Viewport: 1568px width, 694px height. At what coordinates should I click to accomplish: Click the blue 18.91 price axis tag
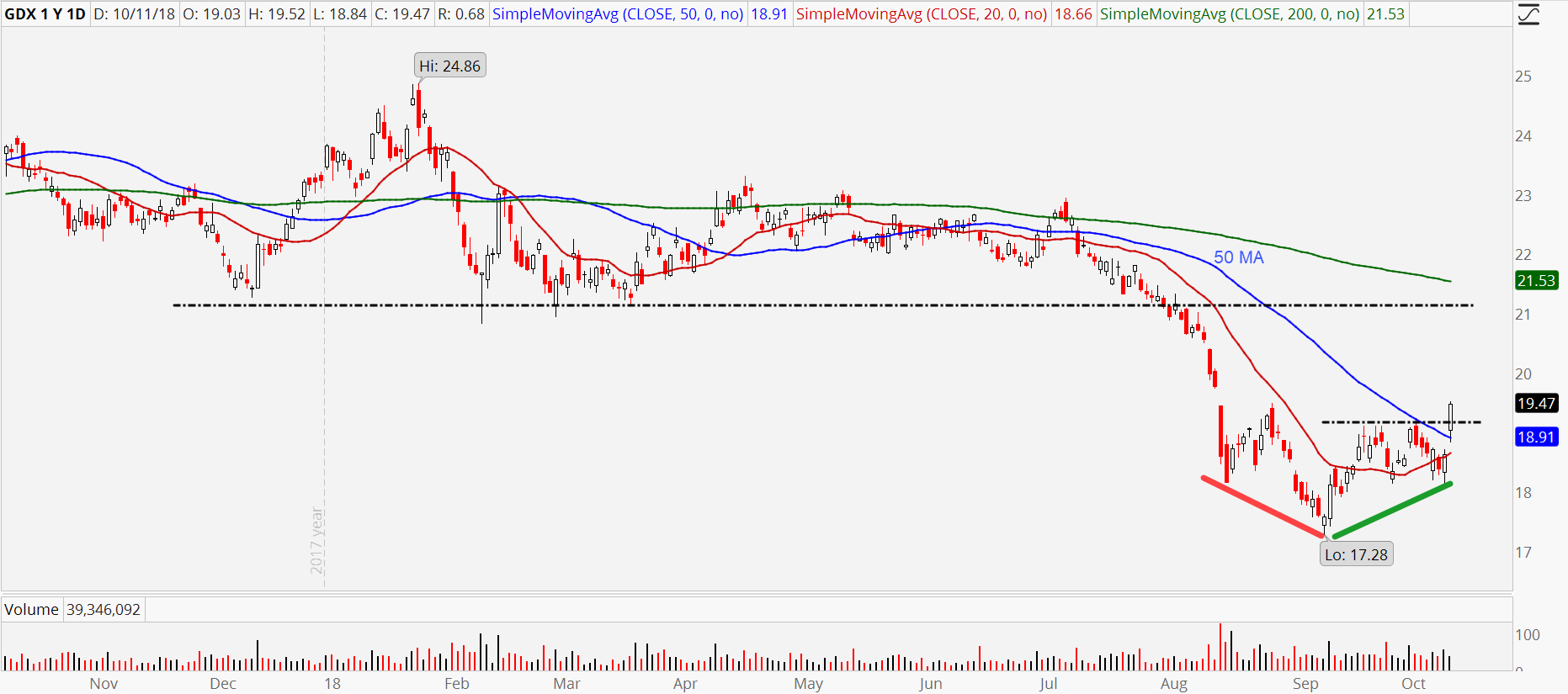coord(1536,437)
